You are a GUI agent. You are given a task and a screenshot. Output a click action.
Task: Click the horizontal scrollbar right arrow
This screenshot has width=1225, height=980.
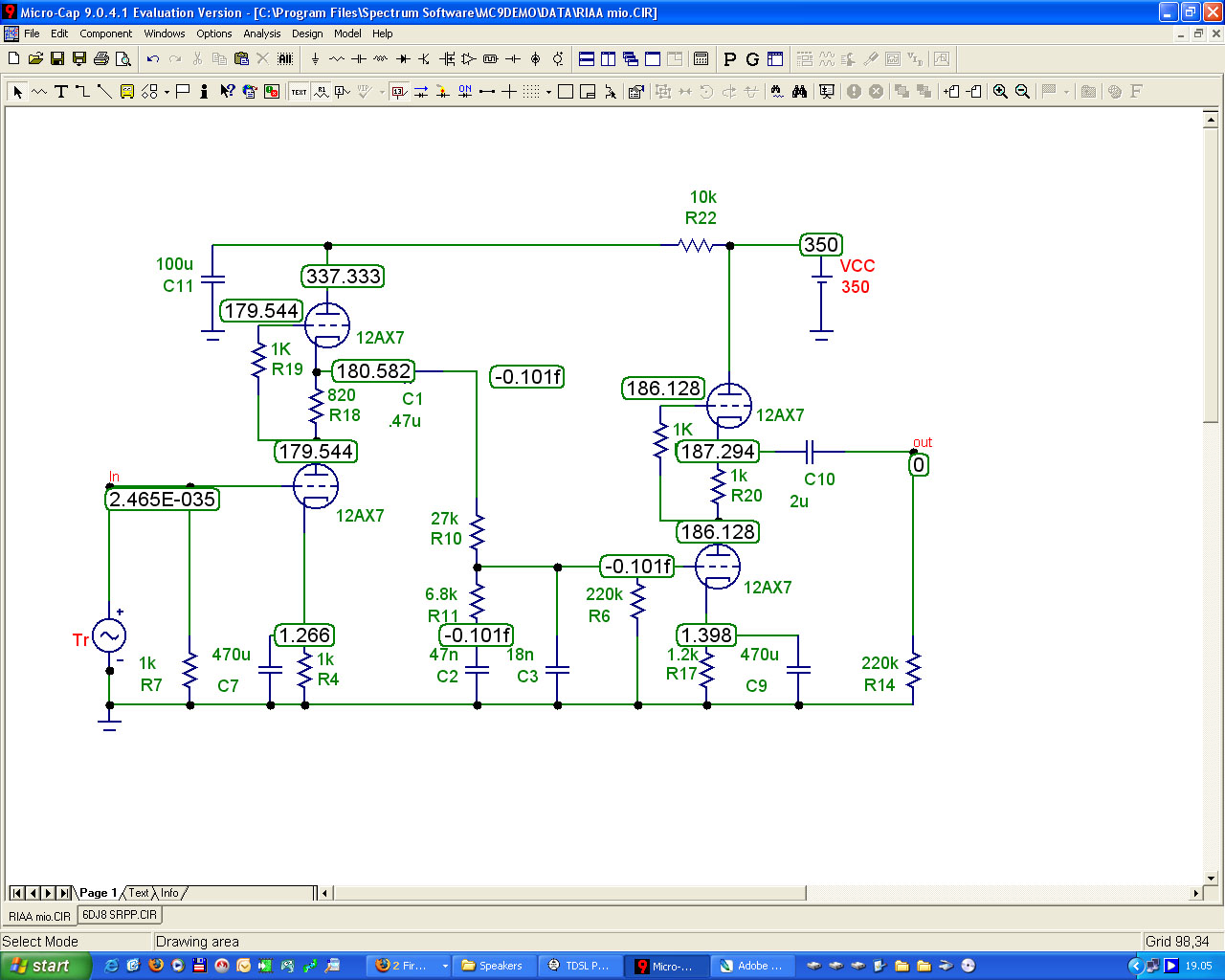point(1194,893)
